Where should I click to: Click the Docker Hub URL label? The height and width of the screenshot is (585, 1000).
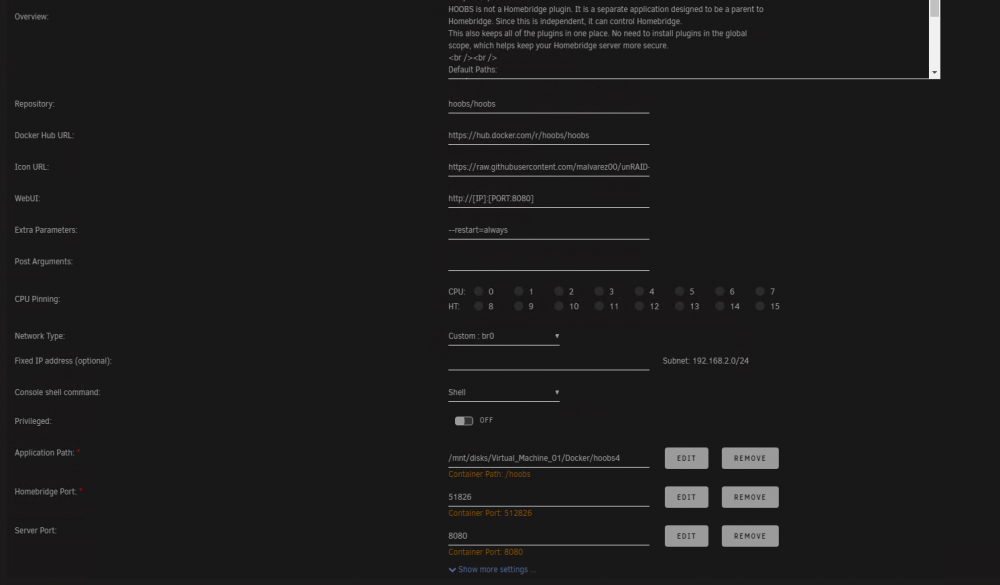(44, 135)
